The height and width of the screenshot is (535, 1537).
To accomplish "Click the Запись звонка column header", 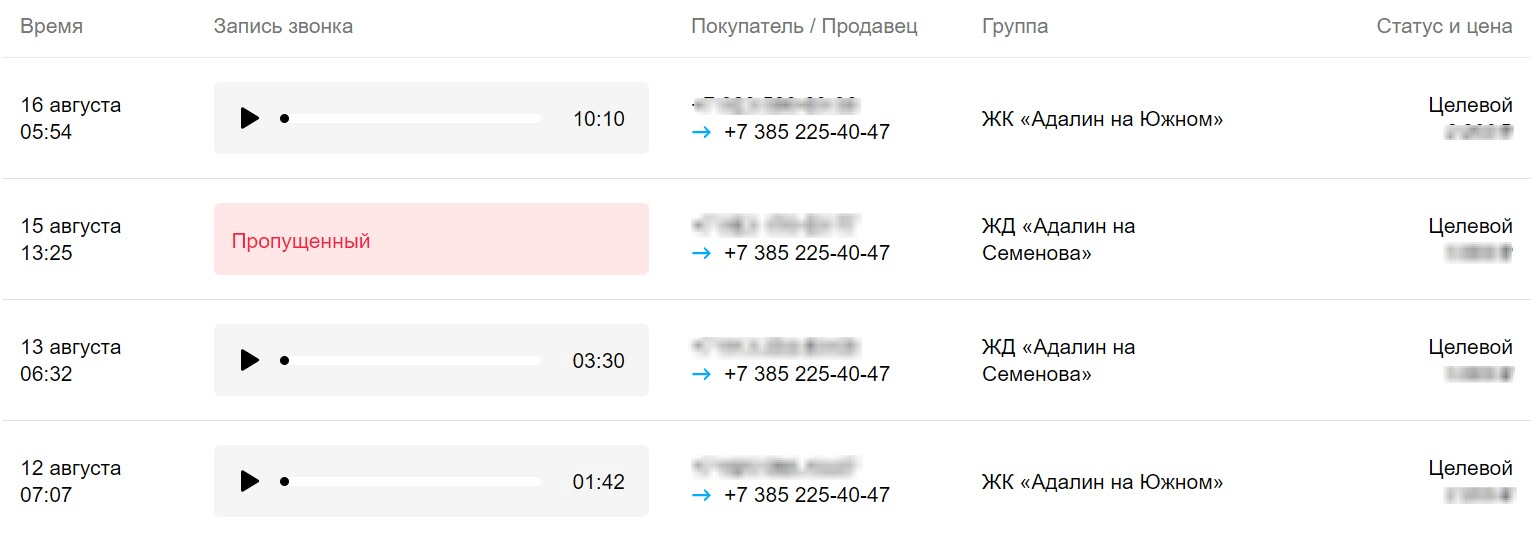I will point(283,27).
